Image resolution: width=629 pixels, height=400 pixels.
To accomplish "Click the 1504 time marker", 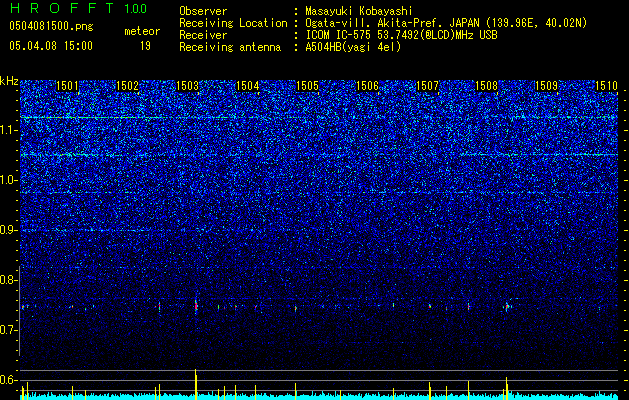I will [248, 86].
